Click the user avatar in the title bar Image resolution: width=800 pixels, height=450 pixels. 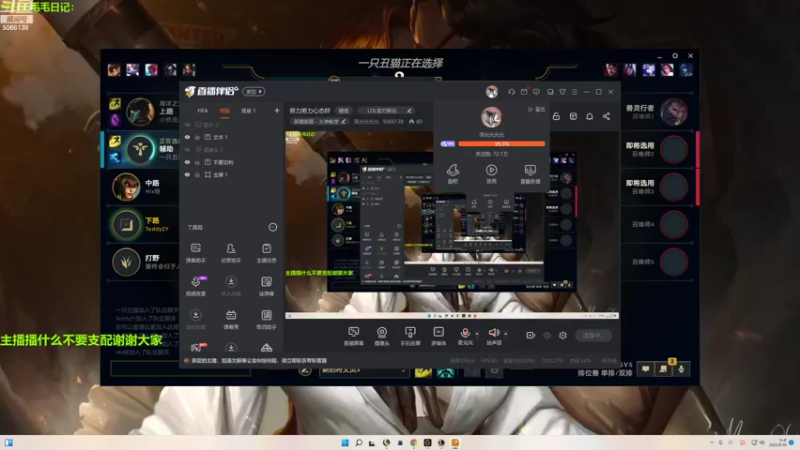click(x=492, y=92)
